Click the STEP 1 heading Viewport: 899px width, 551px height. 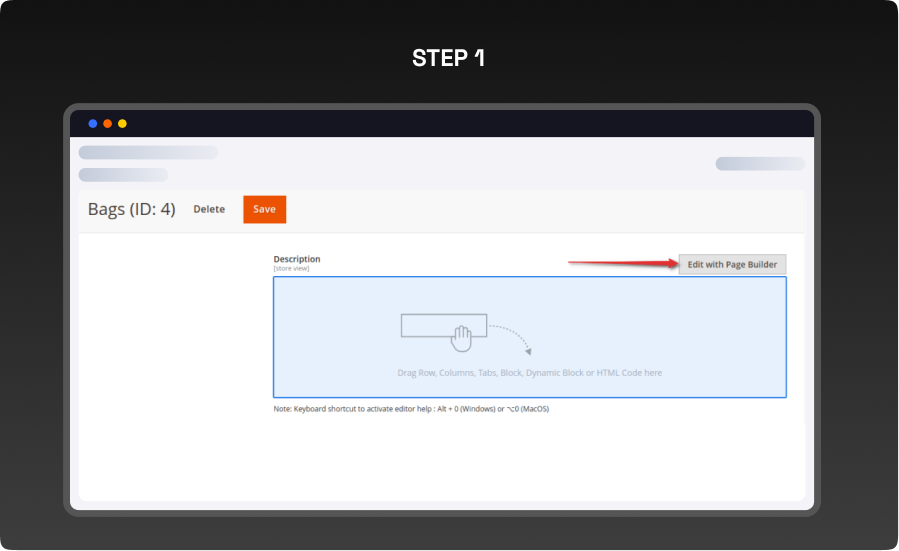(x=449, y=58)
